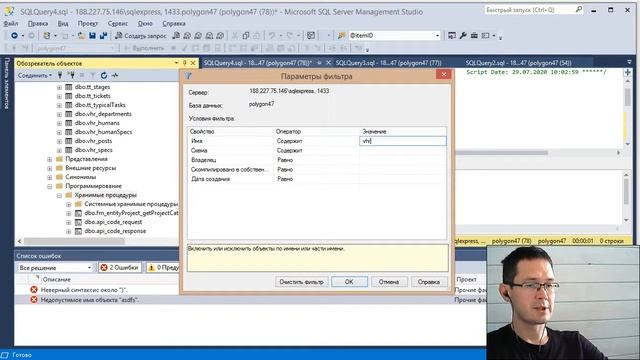Open the Файл menu

[x=11, y=24]
